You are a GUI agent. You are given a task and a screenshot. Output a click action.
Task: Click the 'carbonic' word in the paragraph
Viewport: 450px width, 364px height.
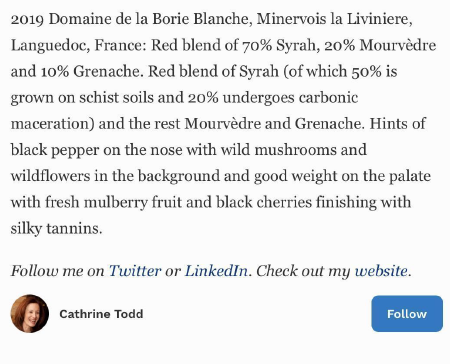pos(328,98)
